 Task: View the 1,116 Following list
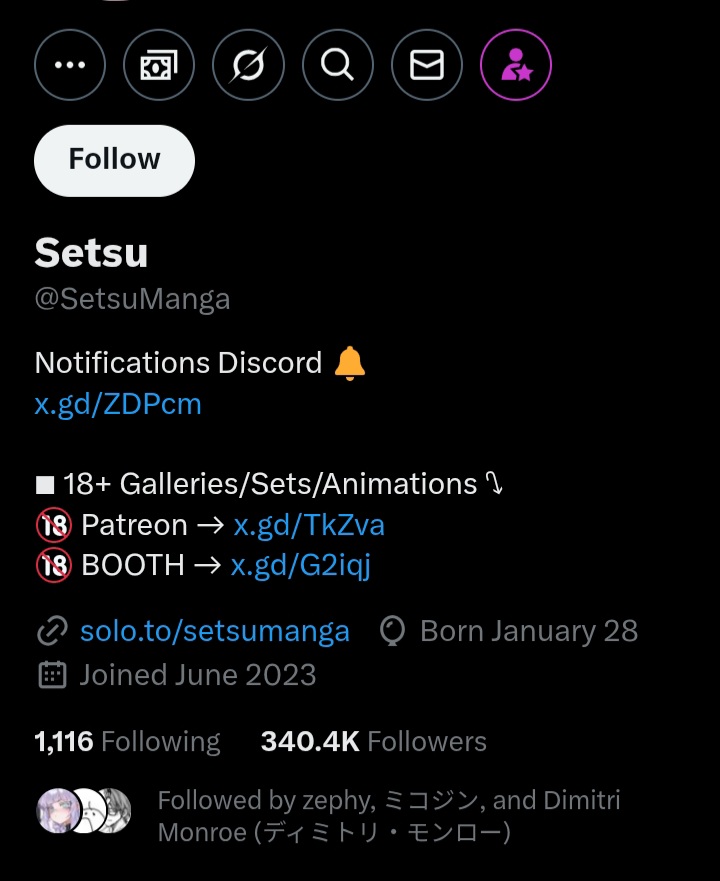point(128,741)
